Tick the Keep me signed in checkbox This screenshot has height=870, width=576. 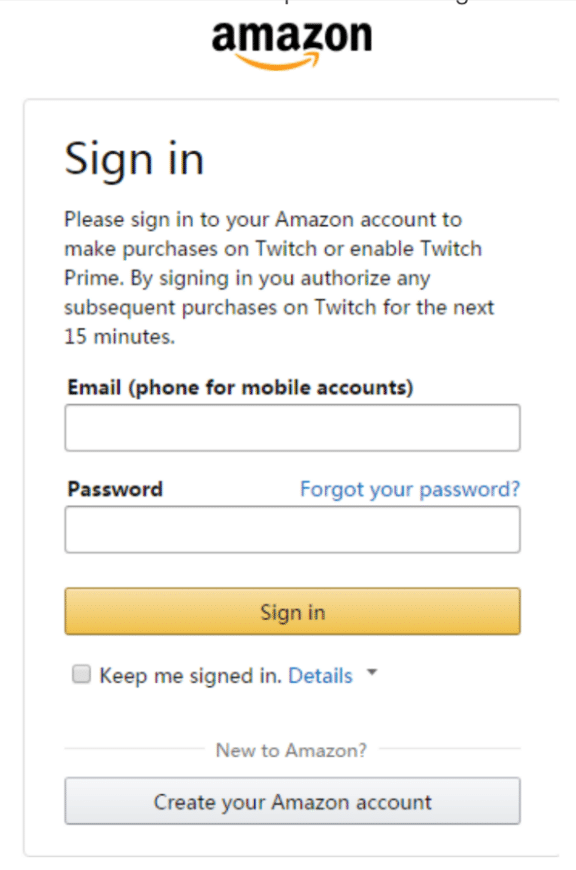pos(82,674)
